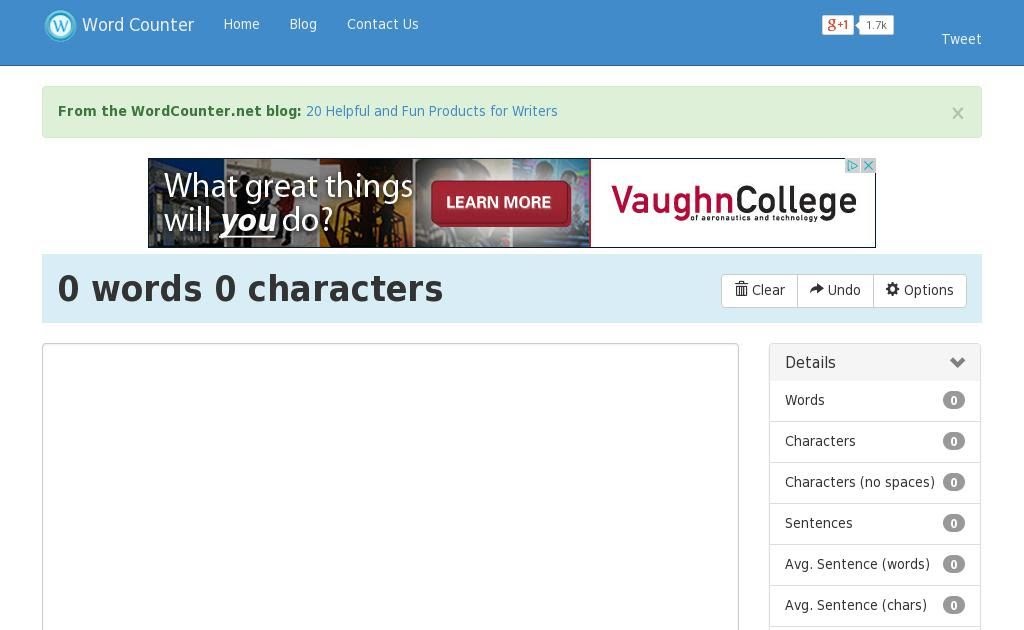
Task: Click the Undo button
Action: (x=835, y=291)
